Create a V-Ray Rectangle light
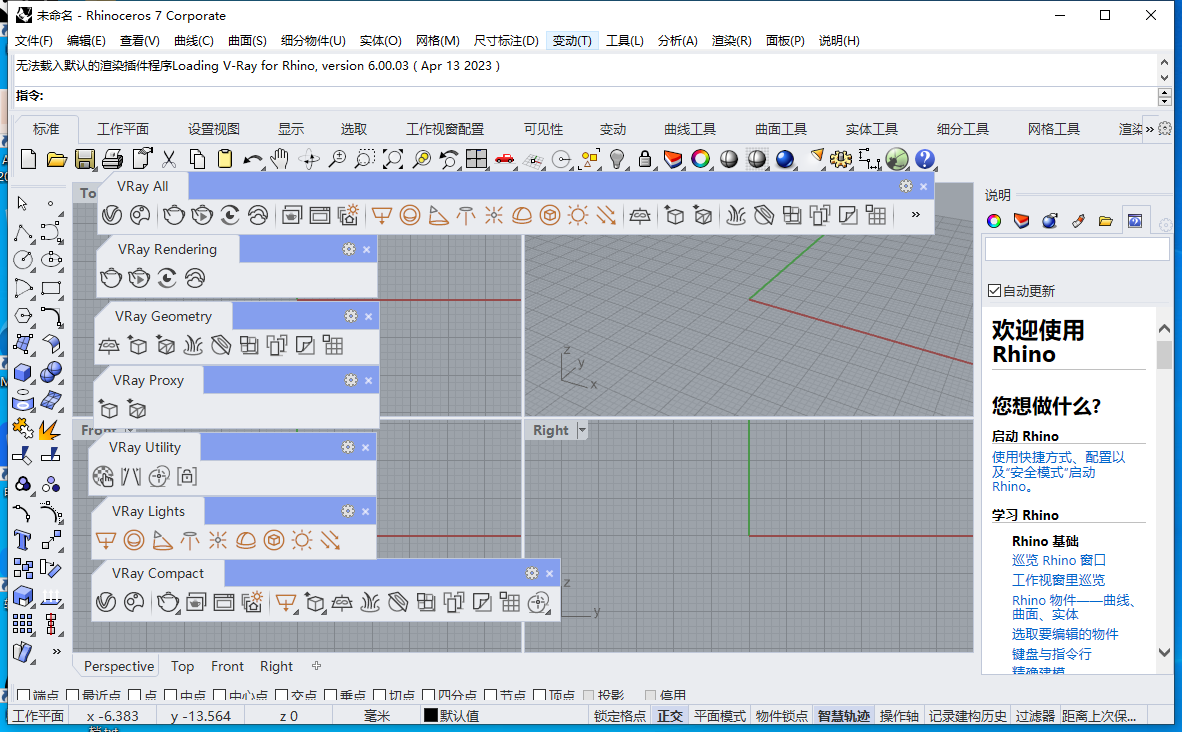The height and width of the screenshot is (732, 1182). pyautogui.click(x=108, y=540)
